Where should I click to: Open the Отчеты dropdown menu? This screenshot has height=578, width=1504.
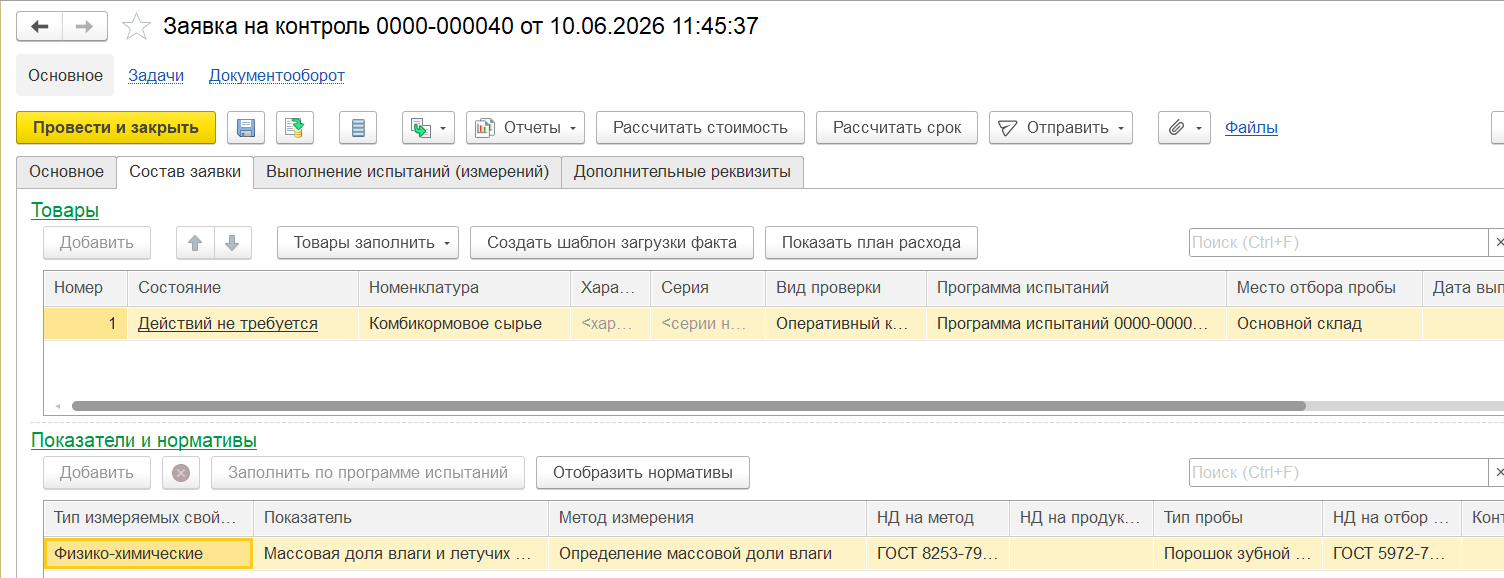point(526,128)
